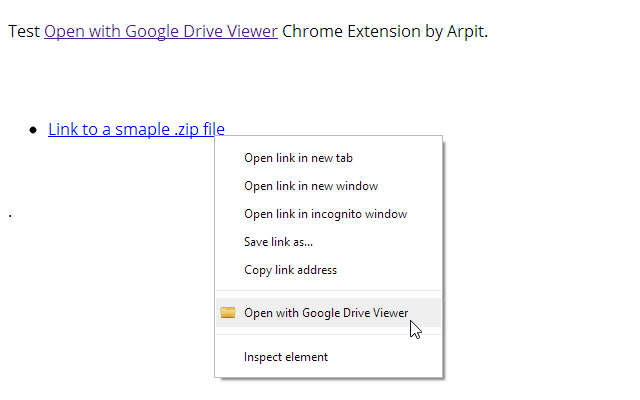Click the separator line above Inspect element
640x400 pixels.
[328, 335]
